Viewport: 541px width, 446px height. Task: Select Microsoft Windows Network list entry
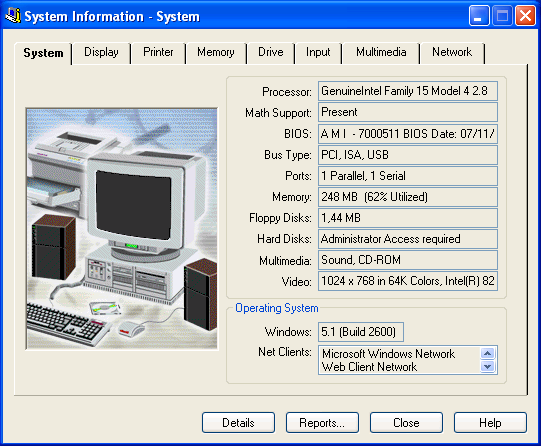[388, 354]
